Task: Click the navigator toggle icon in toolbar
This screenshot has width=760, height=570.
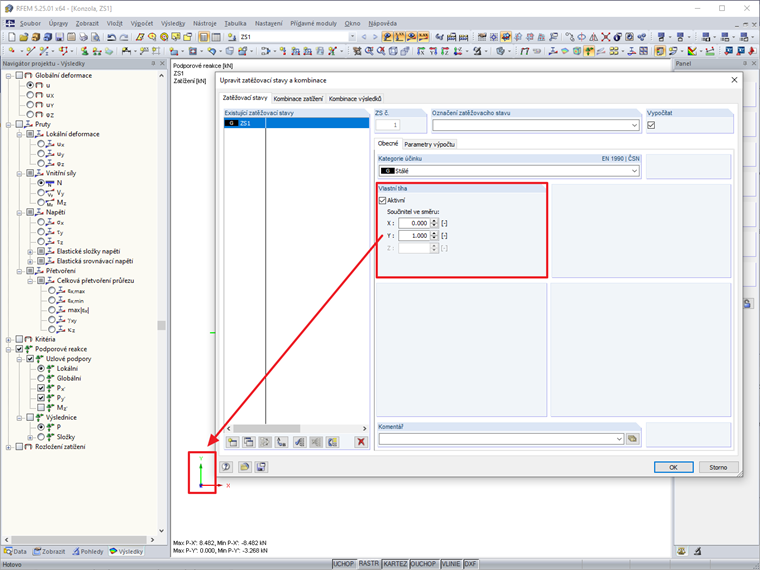Action: [204, 37]
